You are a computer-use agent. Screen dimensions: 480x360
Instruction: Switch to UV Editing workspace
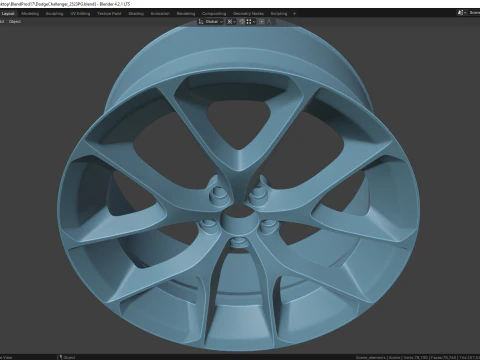(x=80, y=14)
